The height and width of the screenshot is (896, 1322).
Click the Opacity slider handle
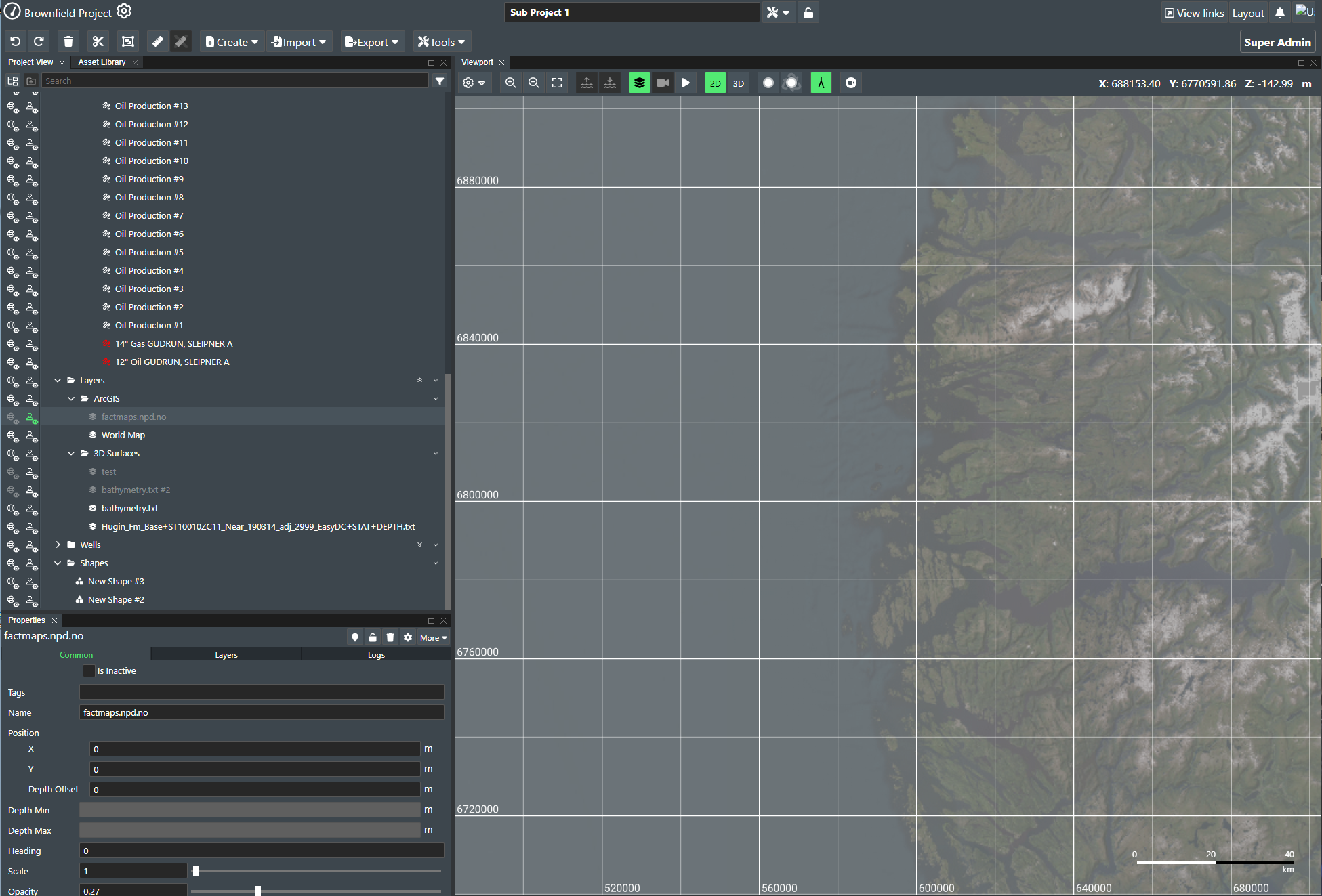(258, 891)
